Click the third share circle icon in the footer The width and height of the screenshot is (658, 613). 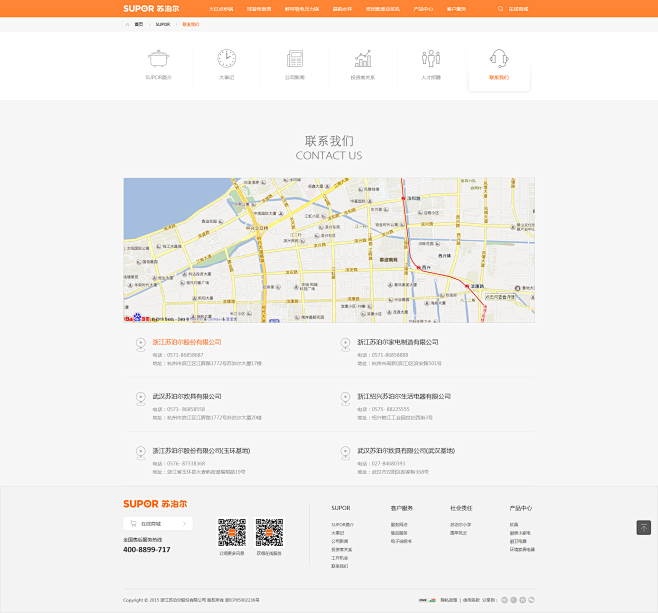click(x=522, y=600)
